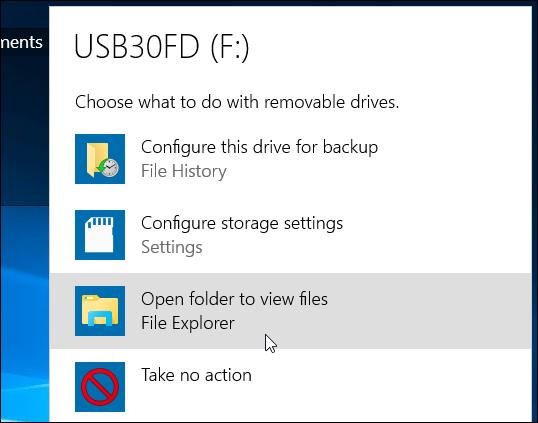This screenshot has height=423, width=538.
Task: Click 'Choose what to do with removable drives.' text
Action: 237,102
